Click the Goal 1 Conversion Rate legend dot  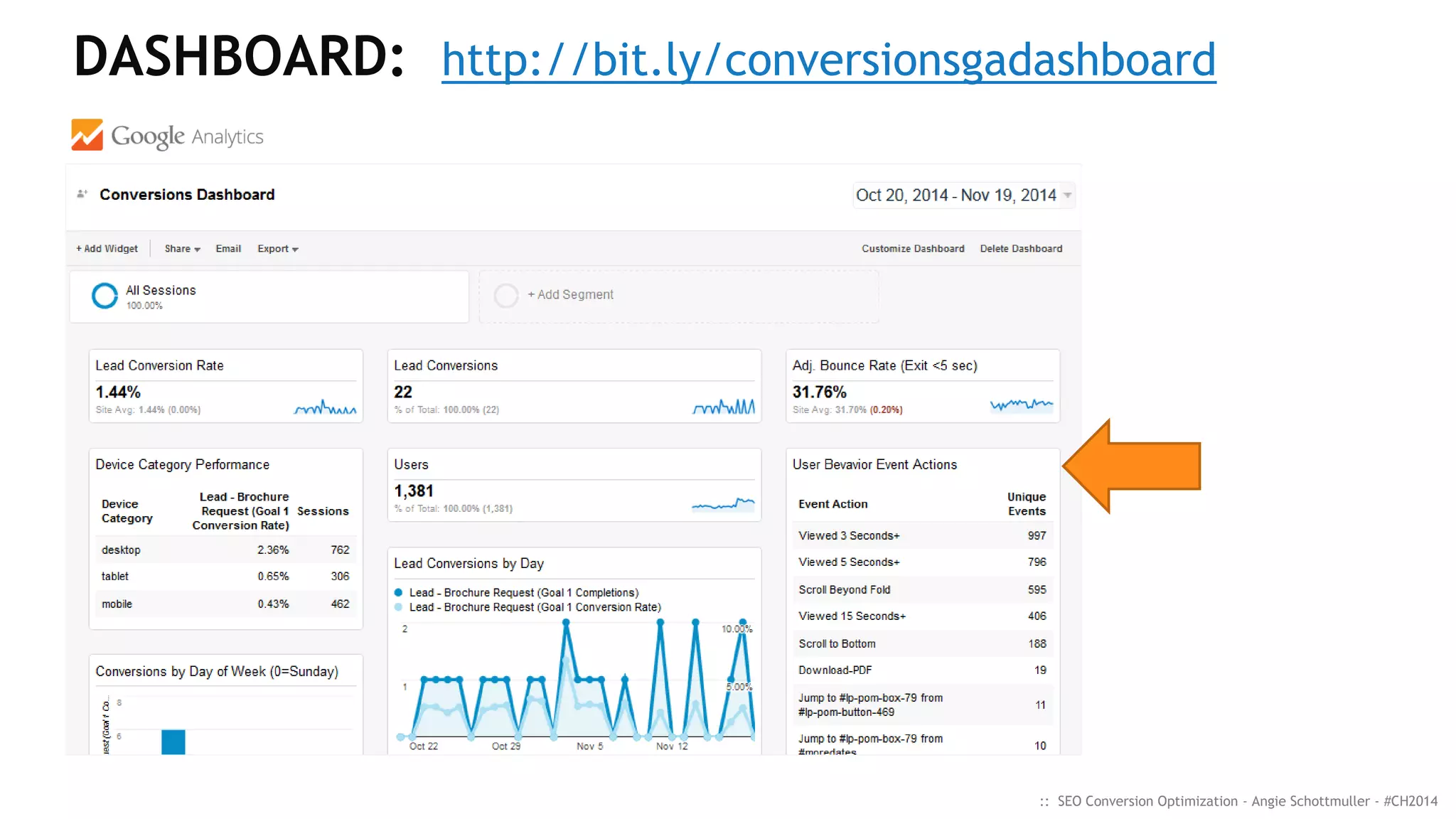[x=398, y=607]
